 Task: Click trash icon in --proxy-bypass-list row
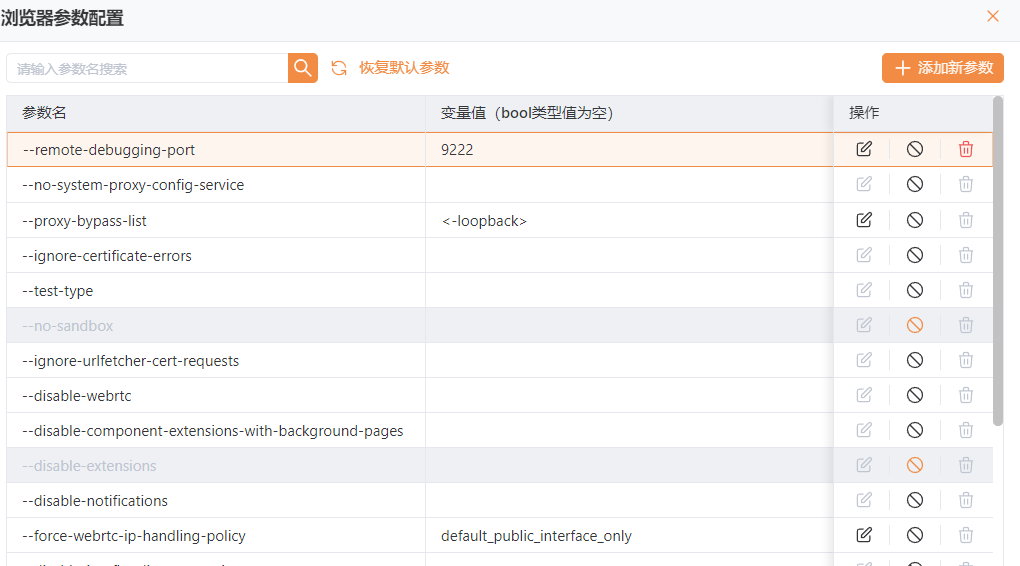click(x=966, y=220)
